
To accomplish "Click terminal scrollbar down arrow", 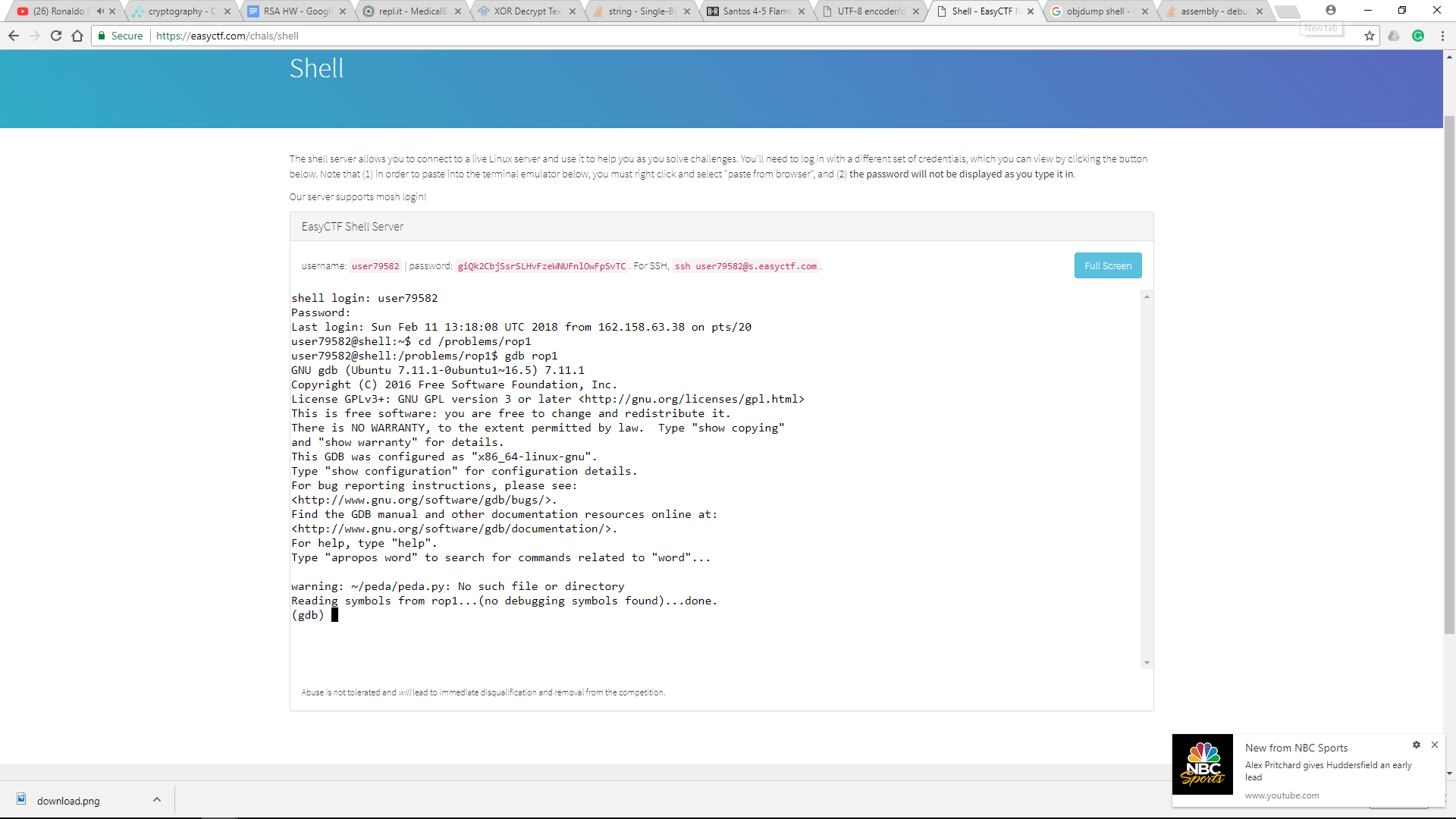I will click(1147, 663).
